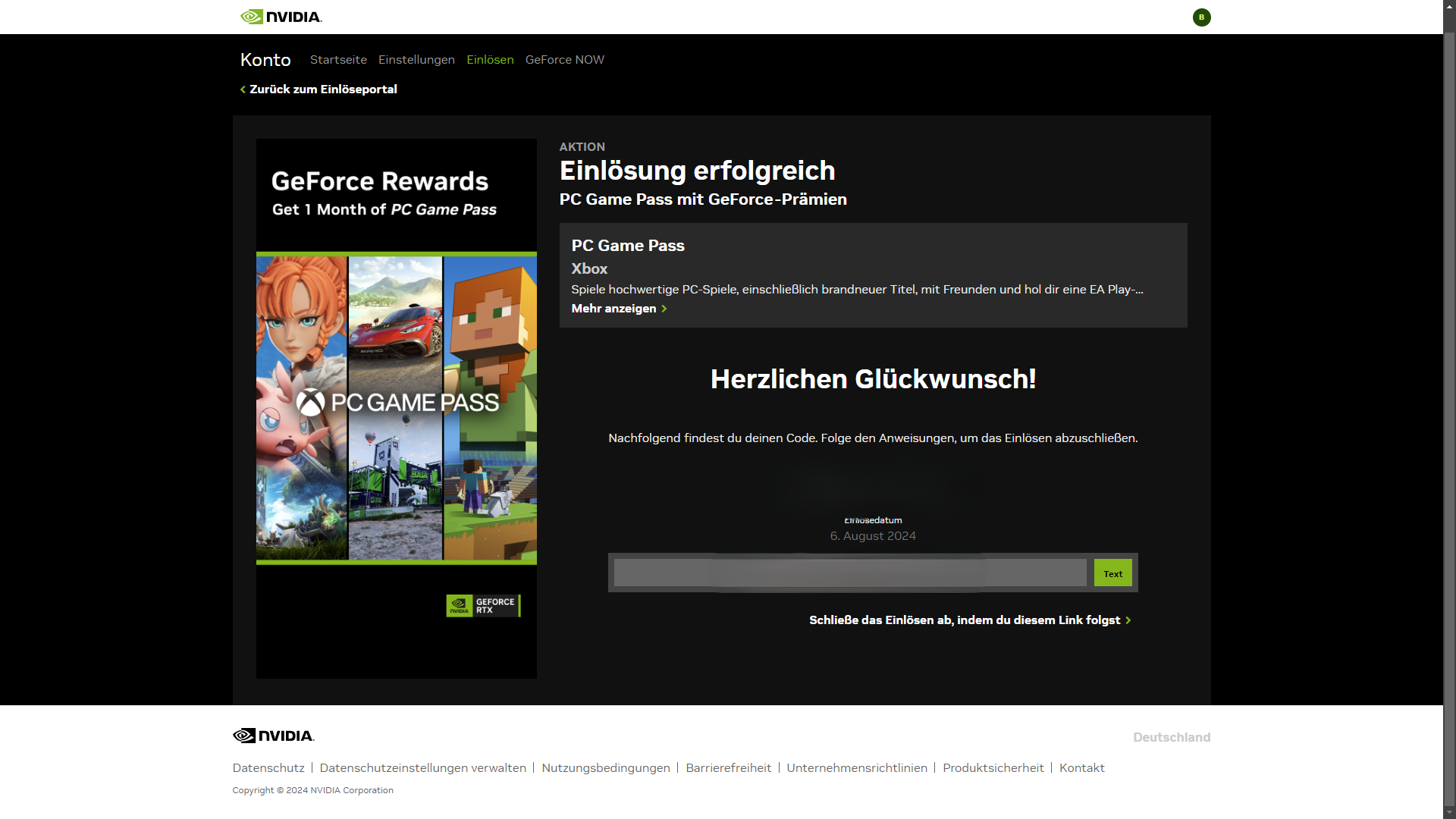Image resolution: width=1456 pixels, height=819 pixels.
Task: Follow the link to finish redeeming
Action: [x=970, y=620]
